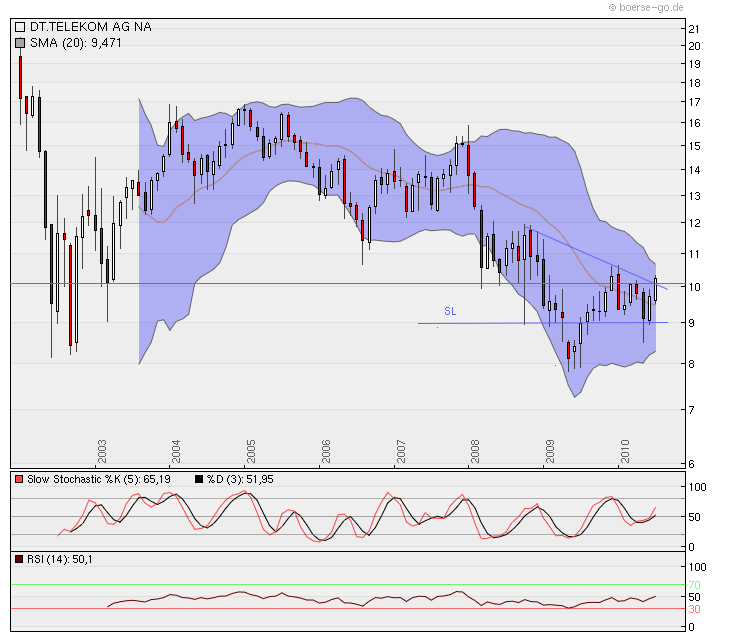Click the red 30 RSI level label

[693, 608]
